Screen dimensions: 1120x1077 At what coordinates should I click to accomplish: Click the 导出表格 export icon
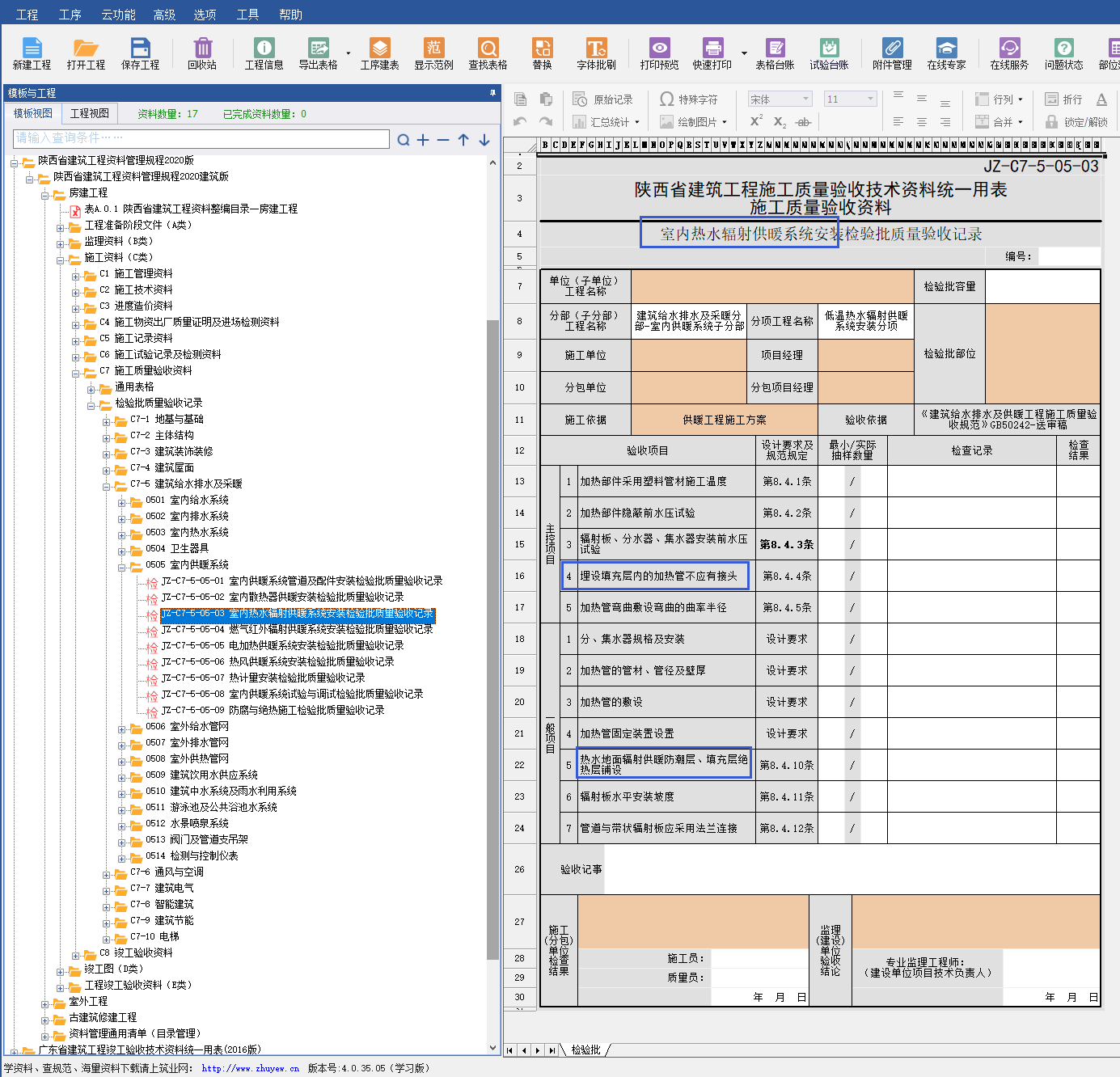tap(319, 54)
